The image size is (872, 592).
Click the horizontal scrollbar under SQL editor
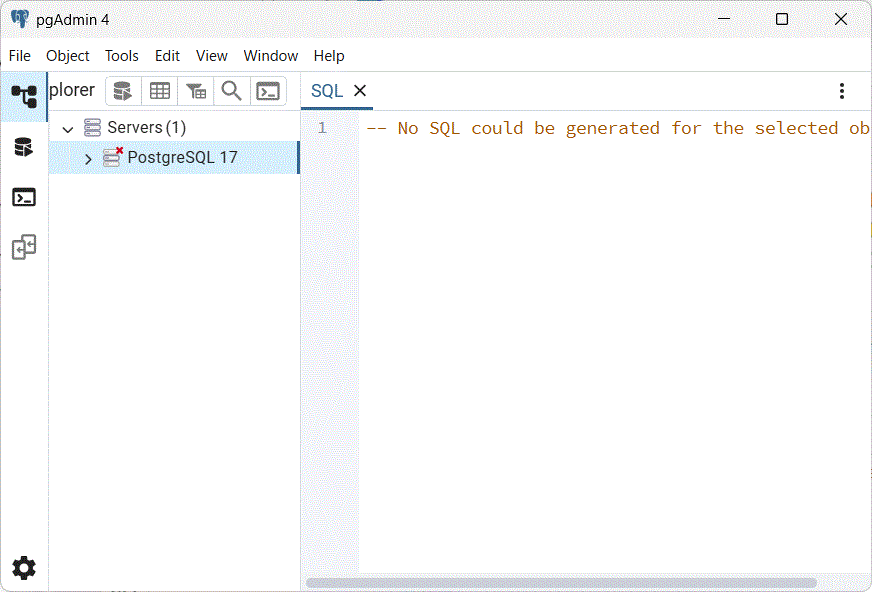click(560, 582)
